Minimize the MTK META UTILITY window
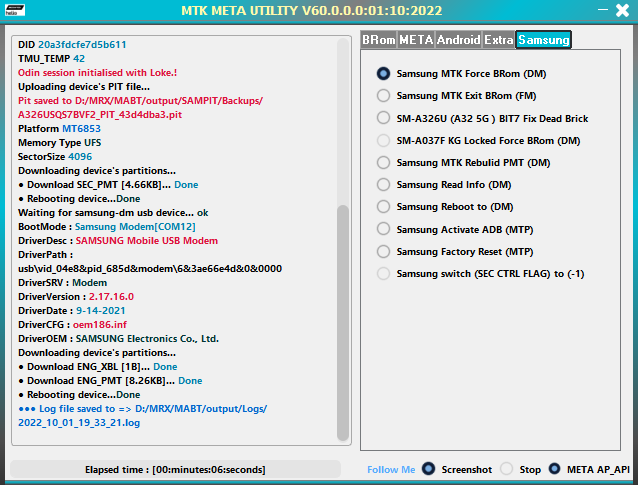This screenshot has width=638, height=485. [603, 9]
